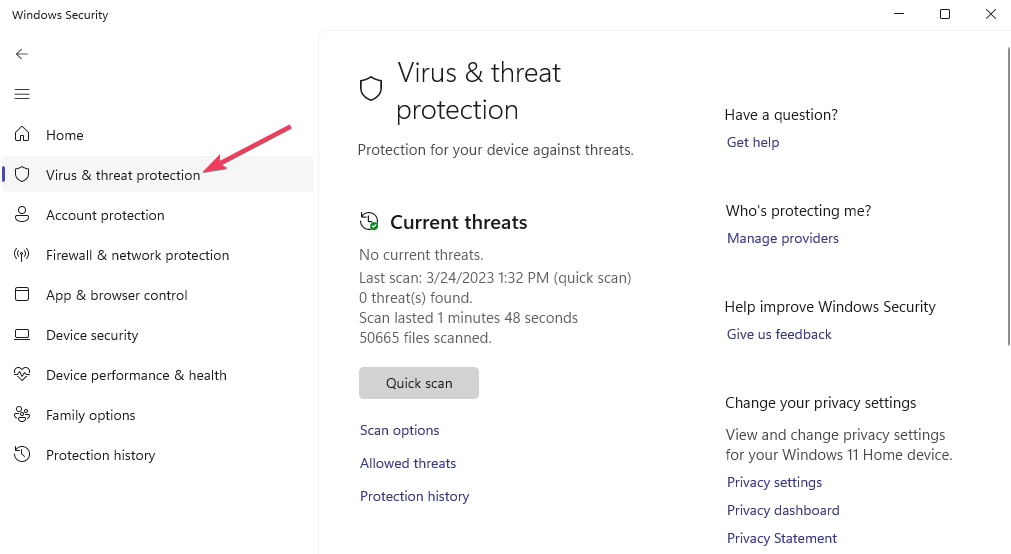Image resolution: width=1011 pixels, height=554 pixels.
Task: Click the Device performance & health heart icon
Action: click(22, 375)
